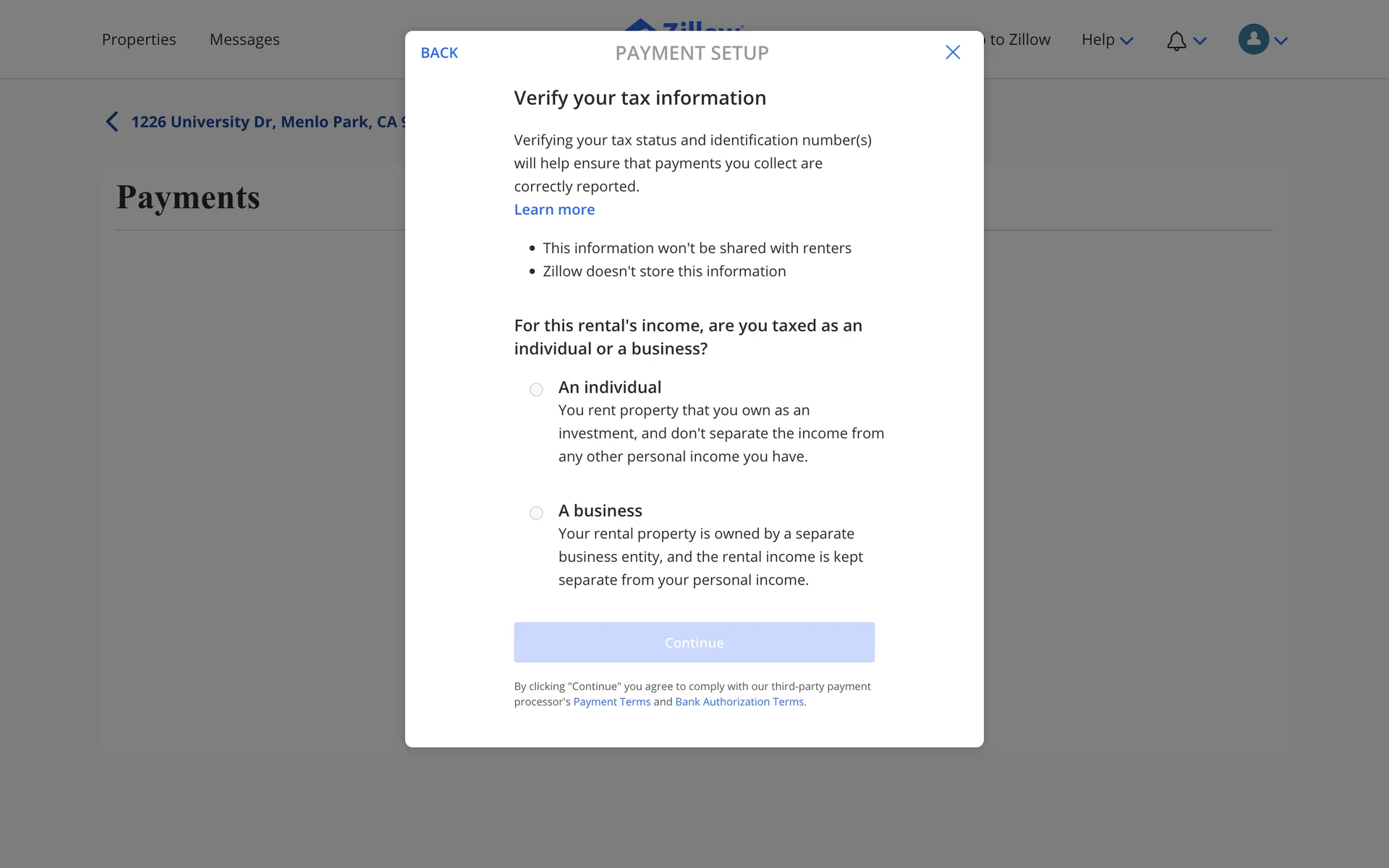The image size is (1389, 868).
Task: Choose the 'A business' option label
Action: [x=600, y=511]
